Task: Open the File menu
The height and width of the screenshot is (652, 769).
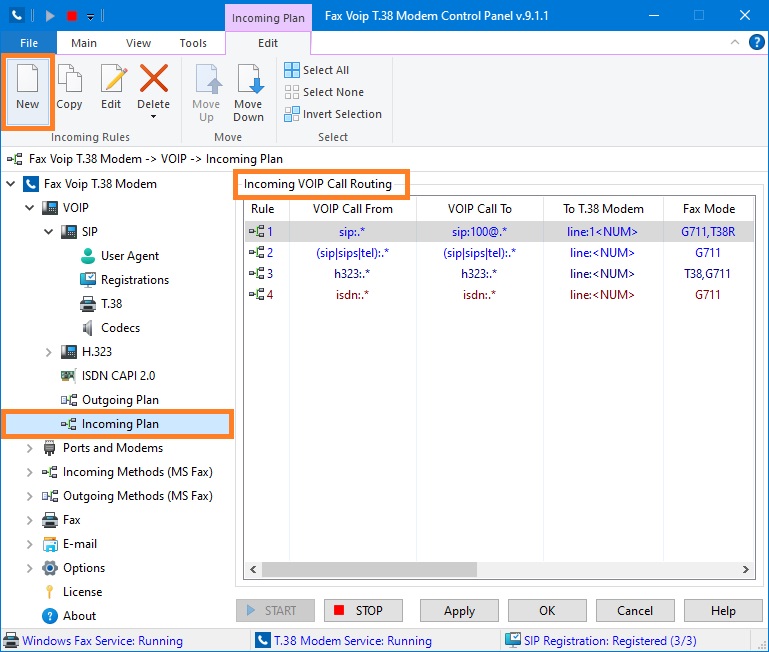Action: tap(29, 43)
